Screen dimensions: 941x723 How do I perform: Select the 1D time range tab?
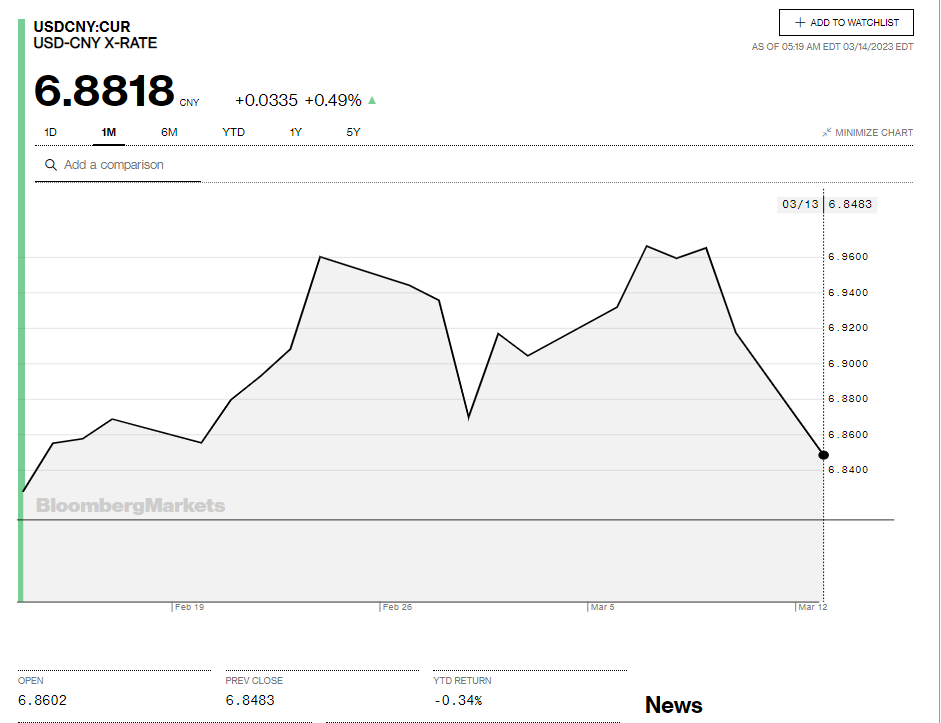(51, 132)
